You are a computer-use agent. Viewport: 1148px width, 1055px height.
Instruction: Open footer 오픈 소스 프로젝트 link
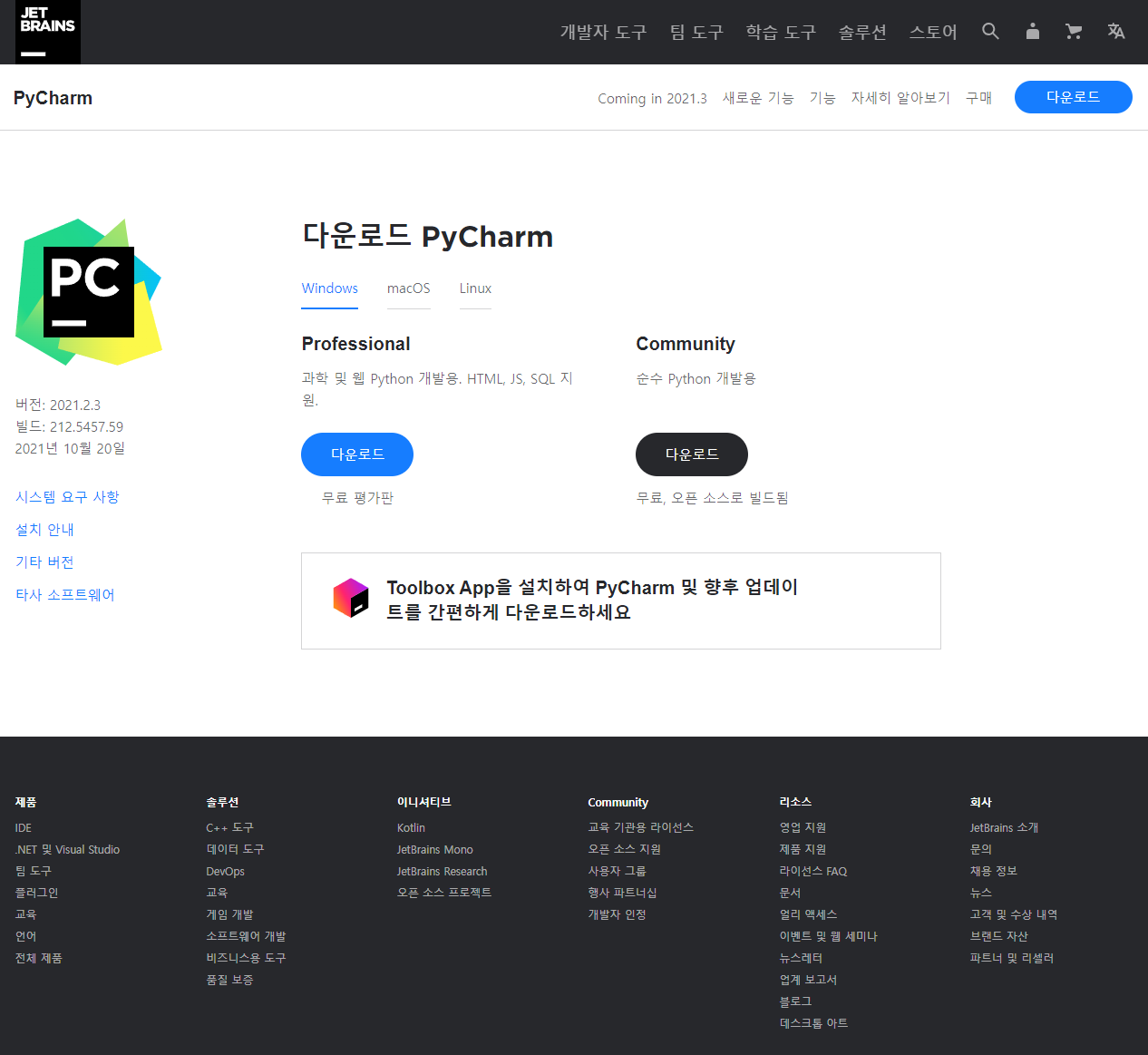coord(444,894)
